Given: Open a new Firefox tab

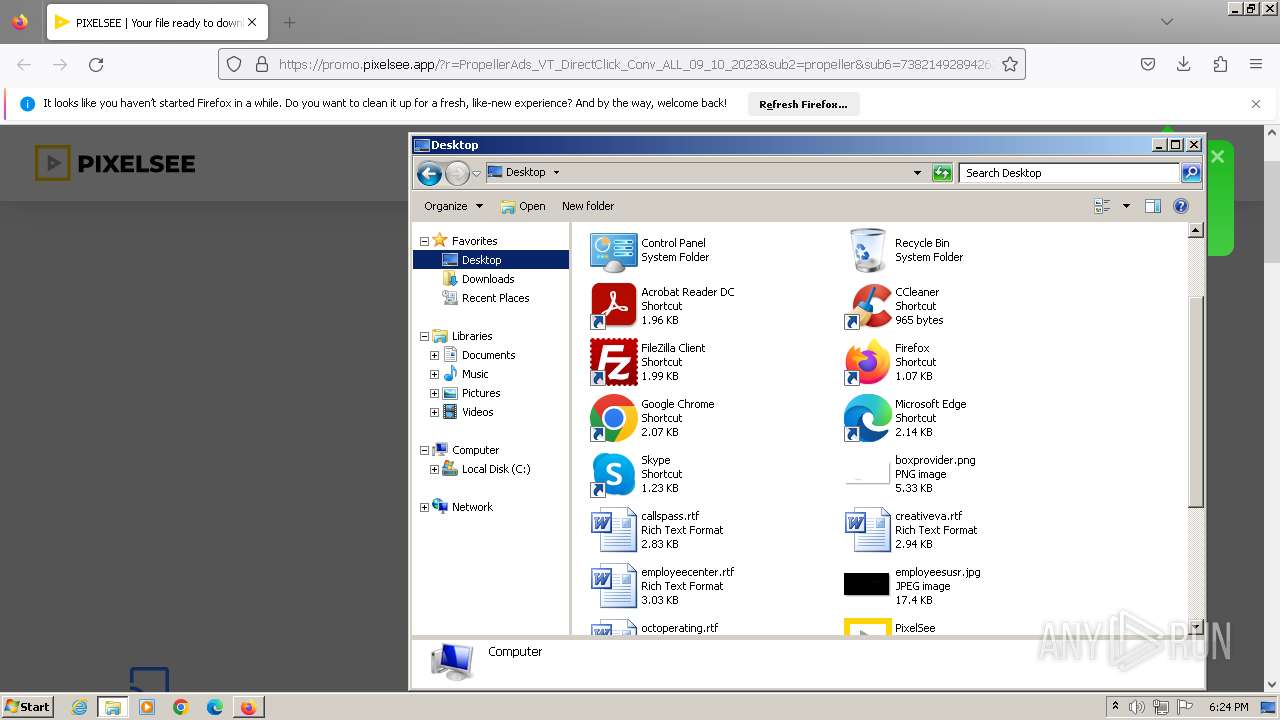Looking at the screenshot, I should click(289, 22).
